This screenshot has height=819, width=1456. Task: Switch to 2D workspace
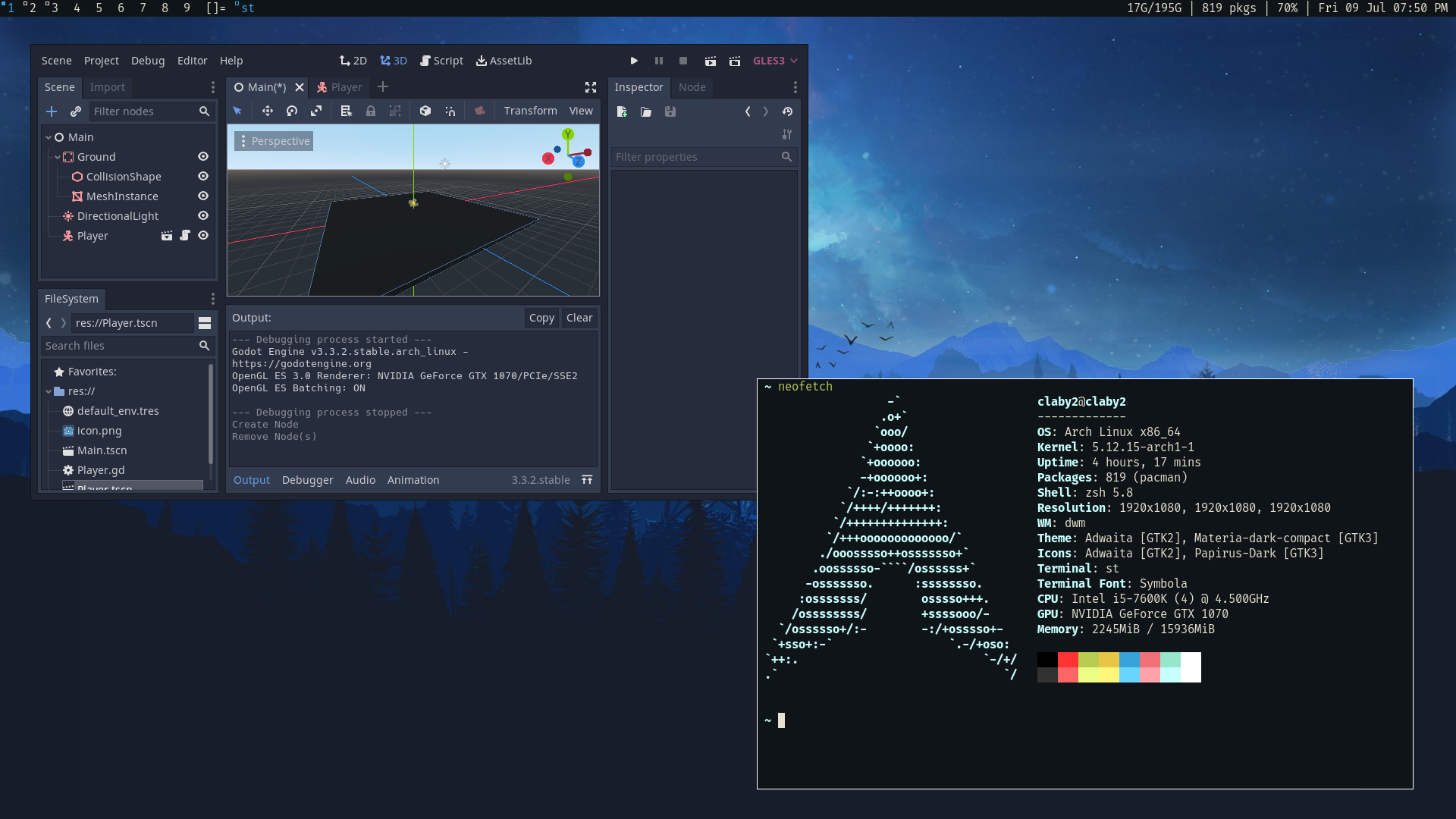(353, 61)
